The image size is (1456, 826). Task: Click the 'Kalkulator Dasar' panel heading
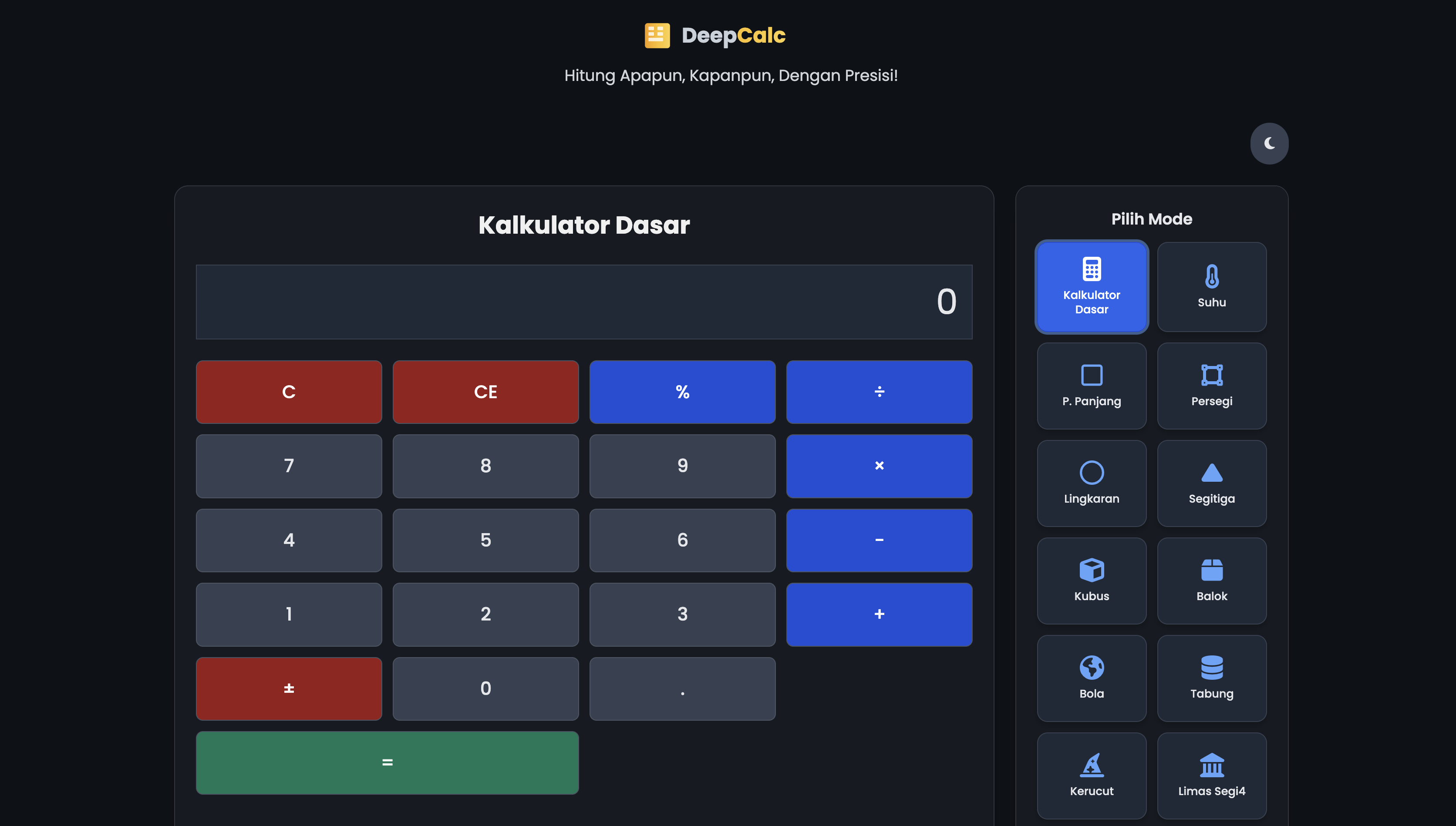[584, 225]
